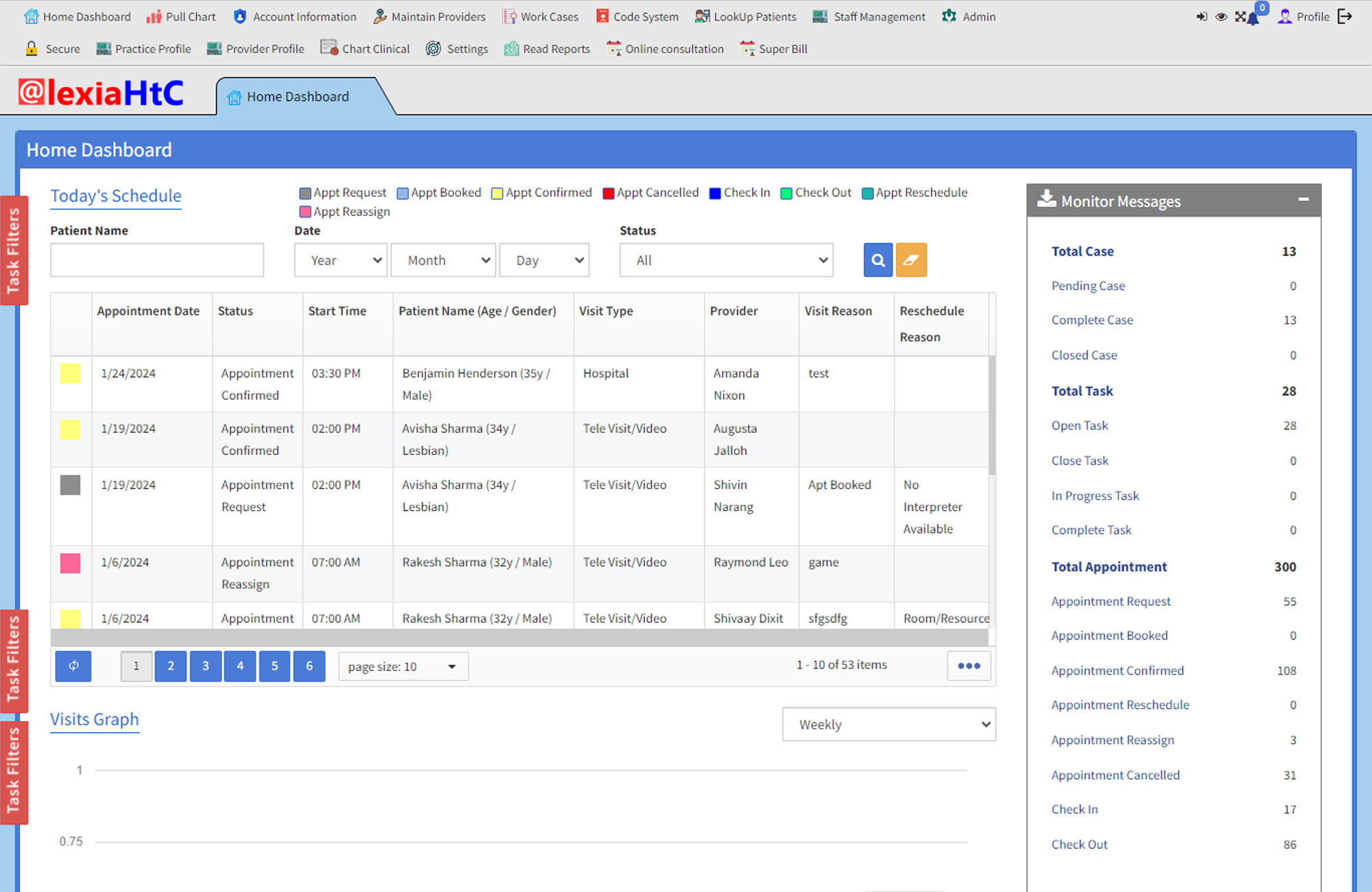The height and width of the screenshot is (892, 1372).
Task: Open notifications bell icon
Action: [x=1254, y=17]
